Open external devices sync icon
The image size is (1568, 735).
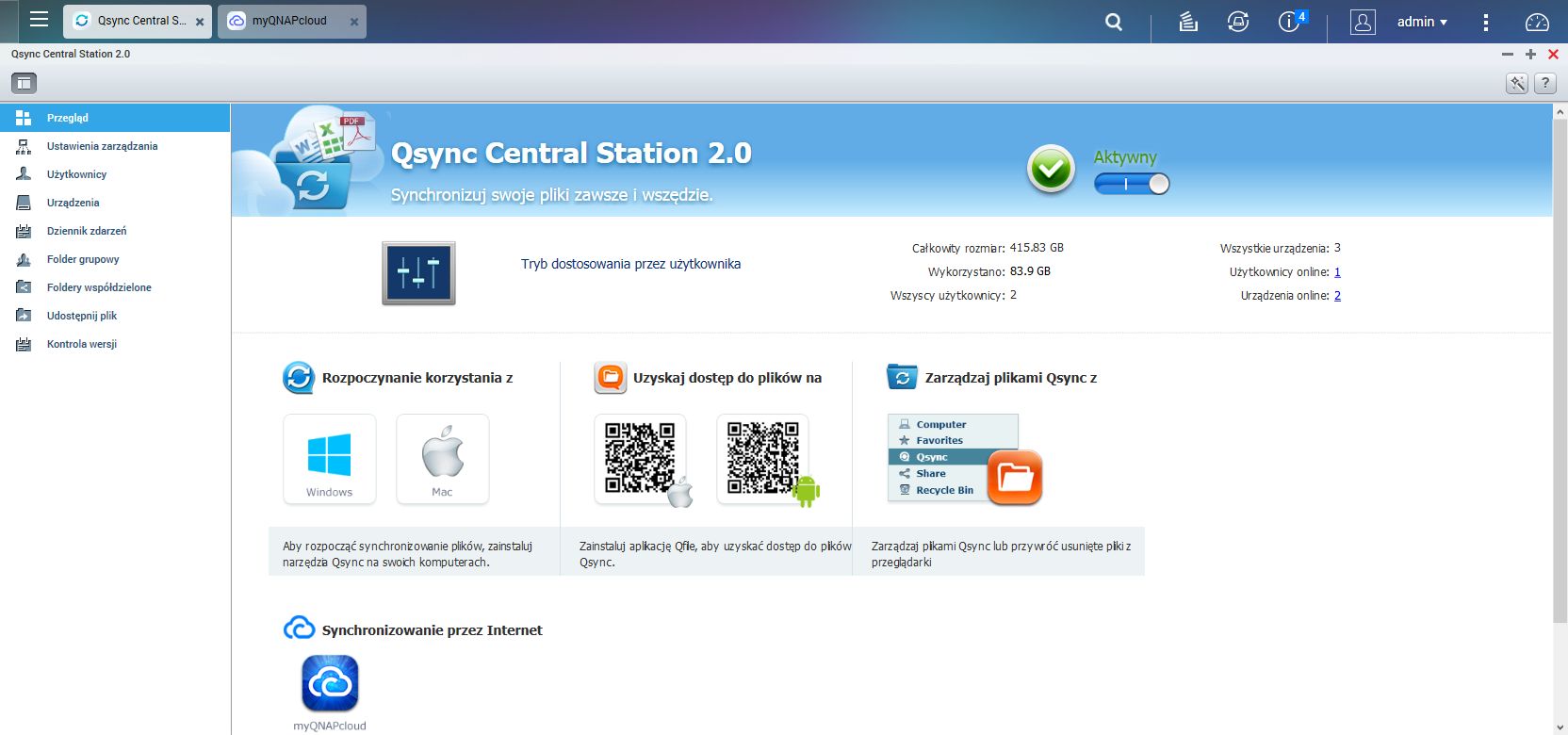(x=1238, y=22)
